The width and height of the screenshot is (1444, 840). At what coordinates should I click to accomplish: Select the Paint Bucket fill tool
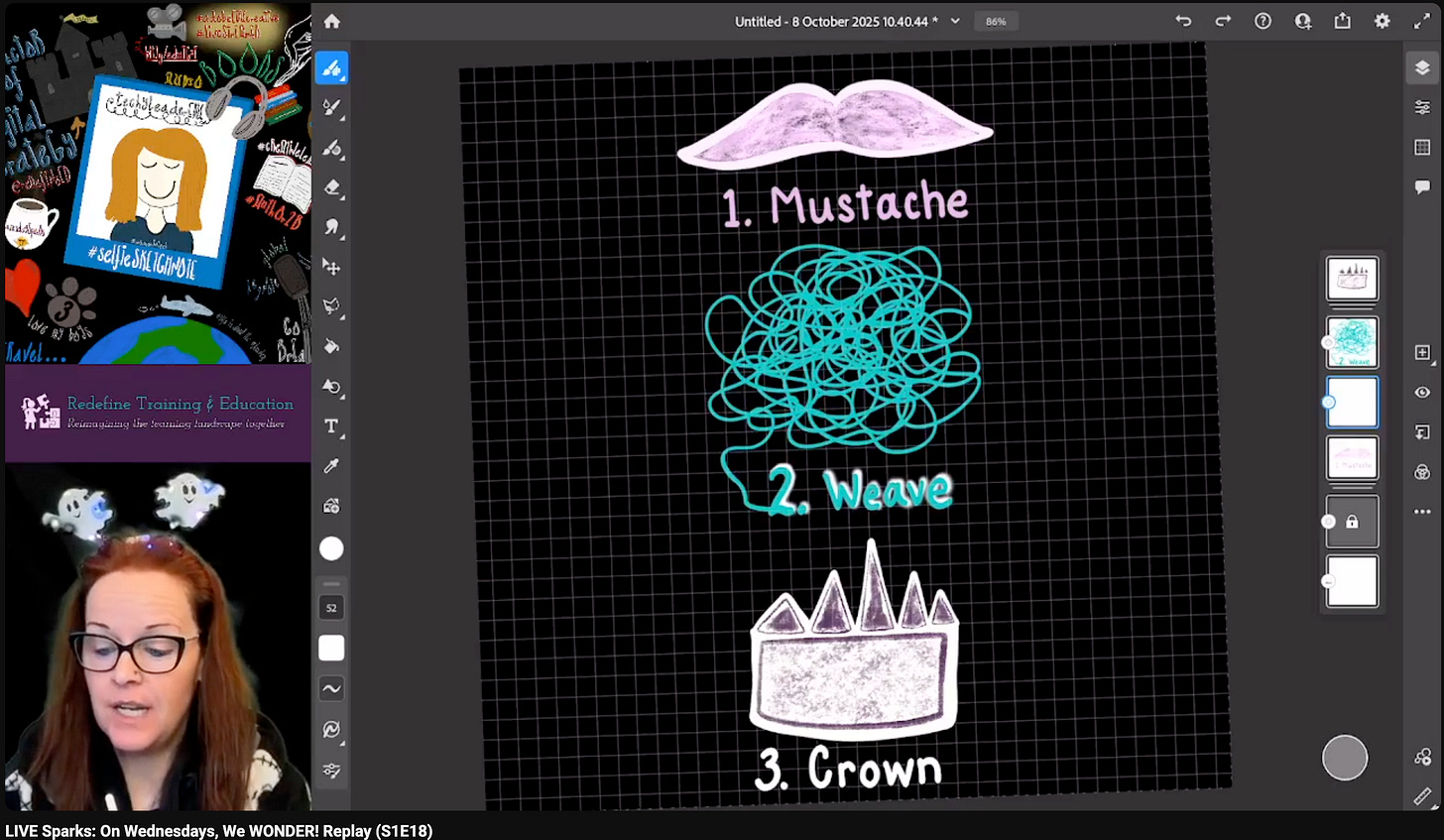pos(331,346)
